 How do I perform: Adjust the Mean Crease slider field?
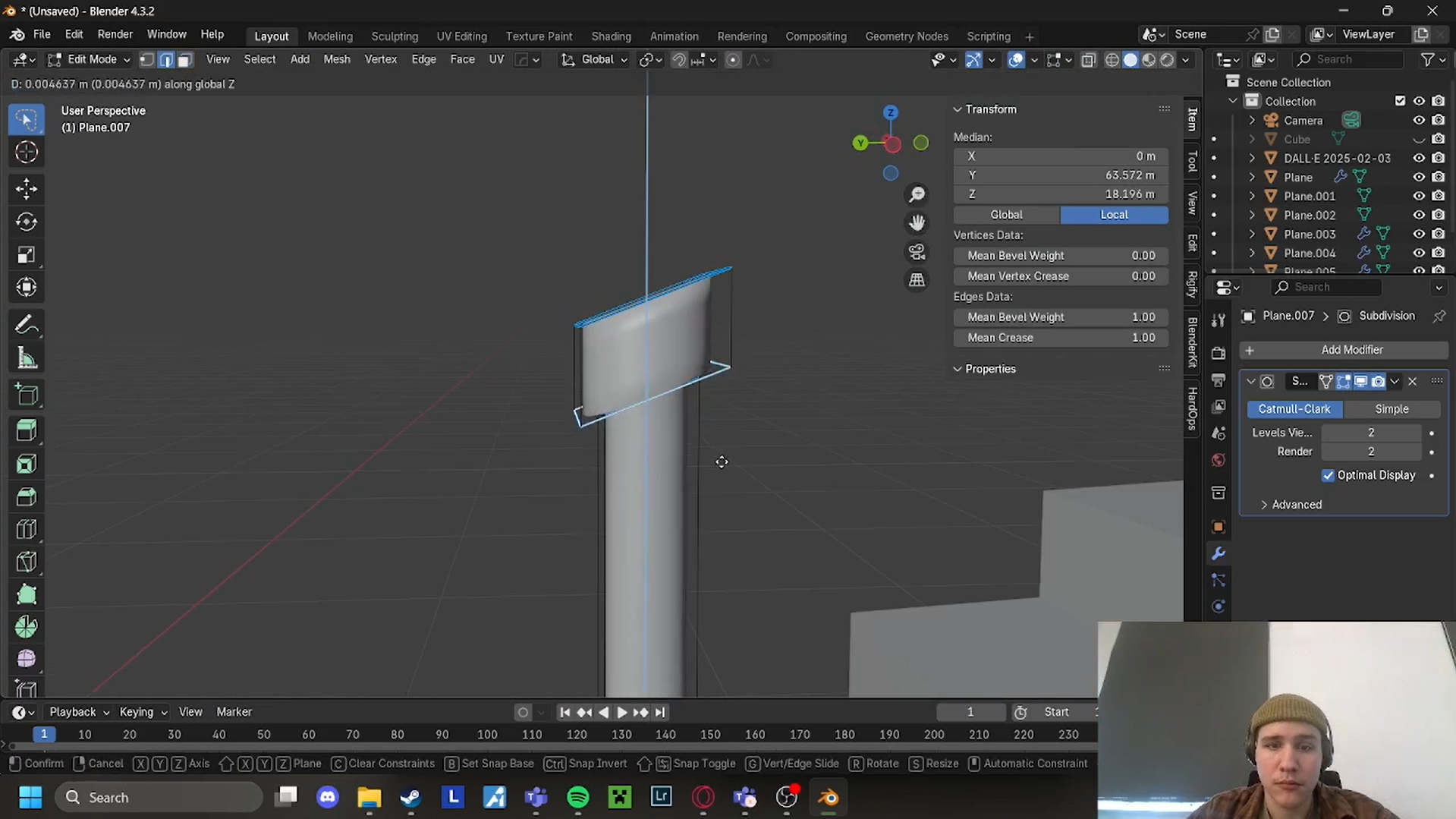pos(1060,338)
